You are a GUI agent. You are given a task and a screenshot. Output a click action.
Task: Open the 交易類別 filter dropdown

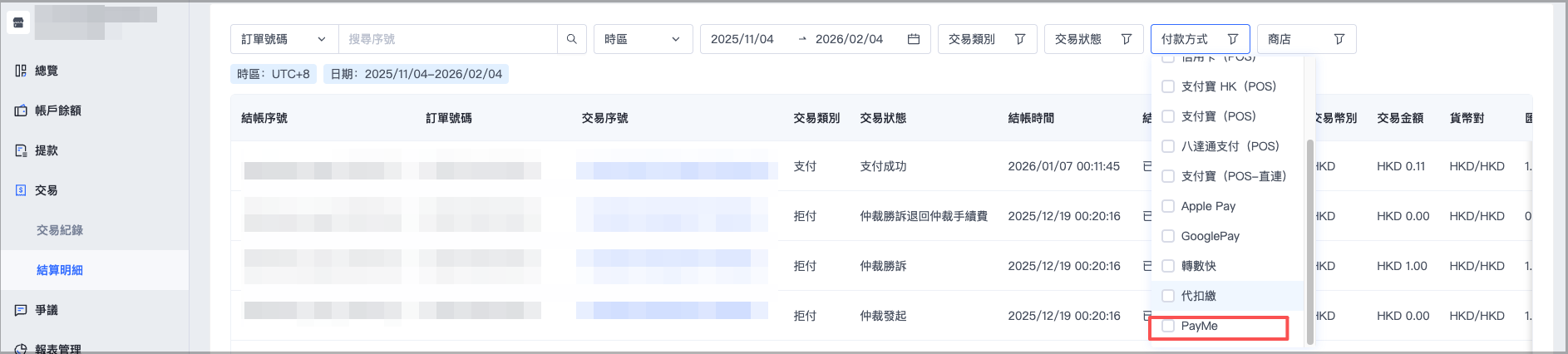(987, 39)
